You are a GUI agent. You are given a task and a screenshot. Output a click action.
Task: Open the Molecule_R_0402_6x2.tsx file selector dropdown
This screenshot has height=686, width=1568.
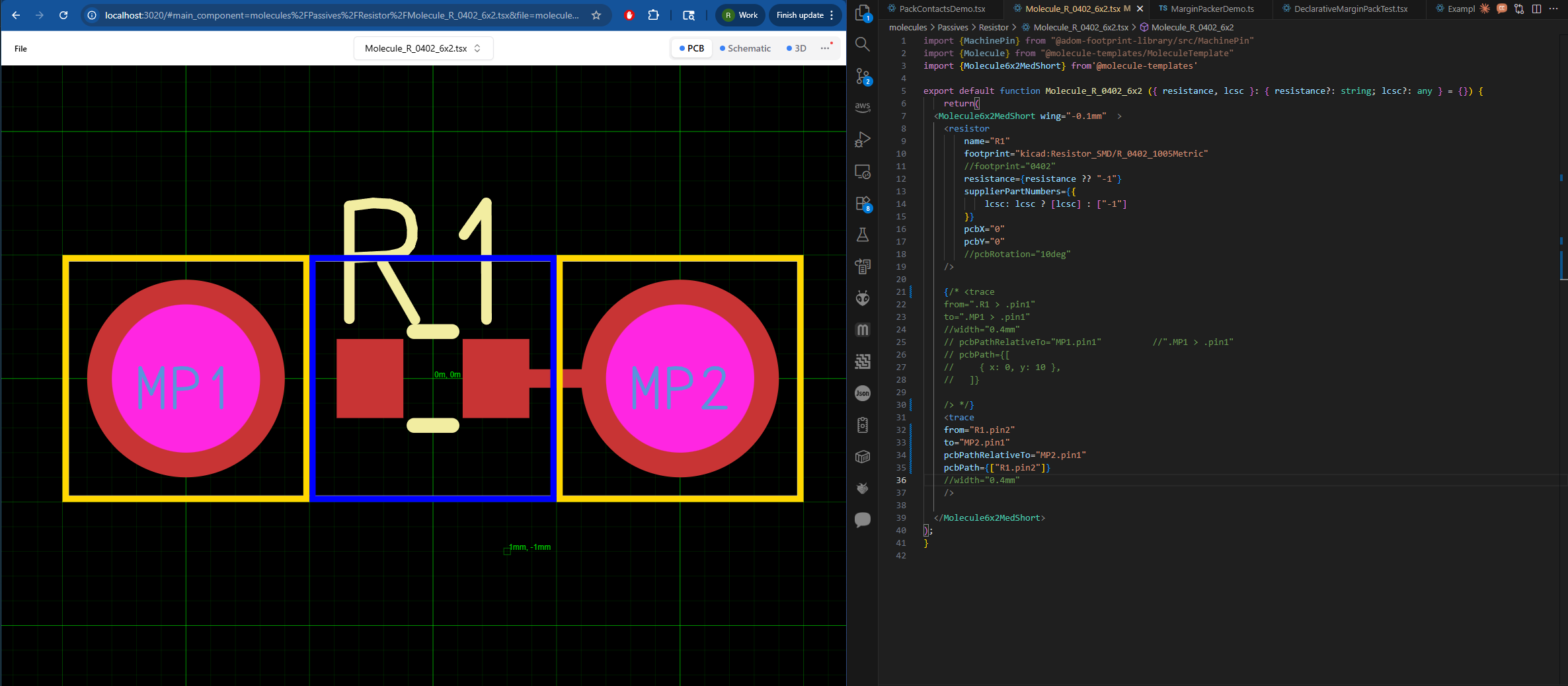pyautogui.click(x=423, y=48)
